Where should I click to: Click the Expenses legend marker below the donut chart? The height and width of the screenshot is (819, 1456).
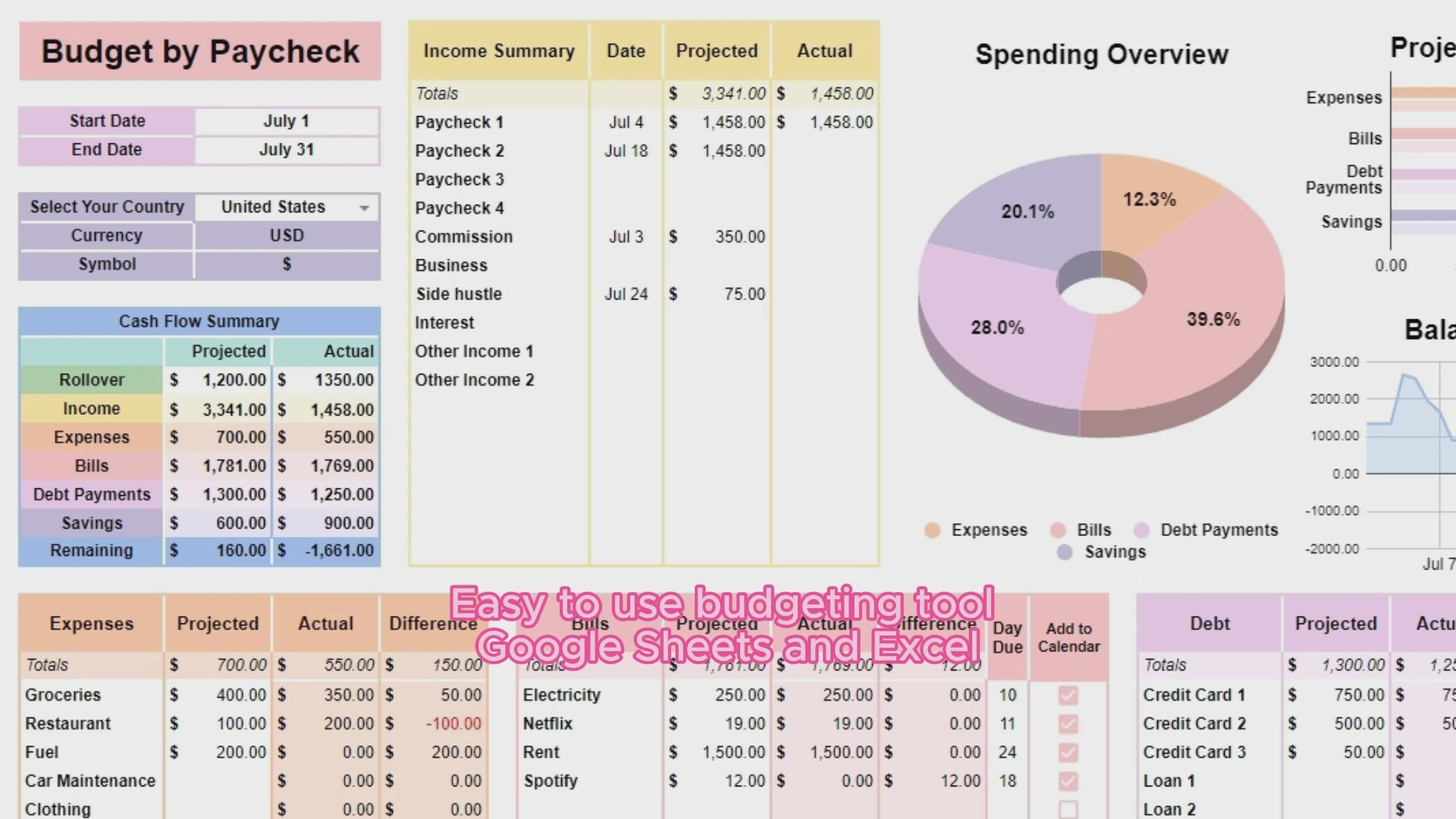click(x=931, y=529)
